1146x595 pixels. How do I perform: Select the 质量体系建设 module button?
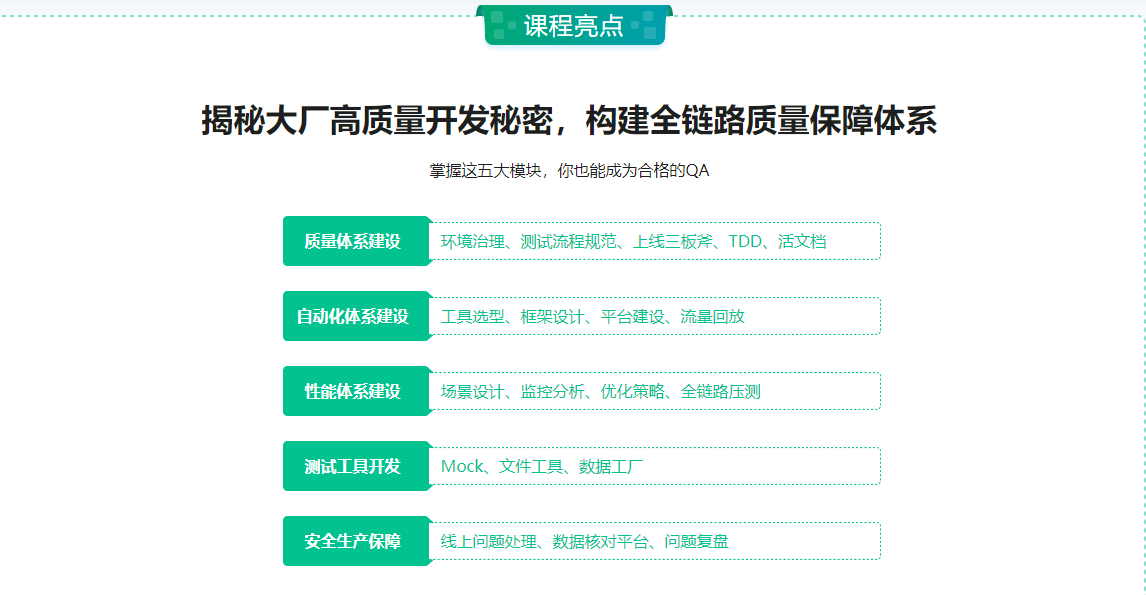[357, 241]
